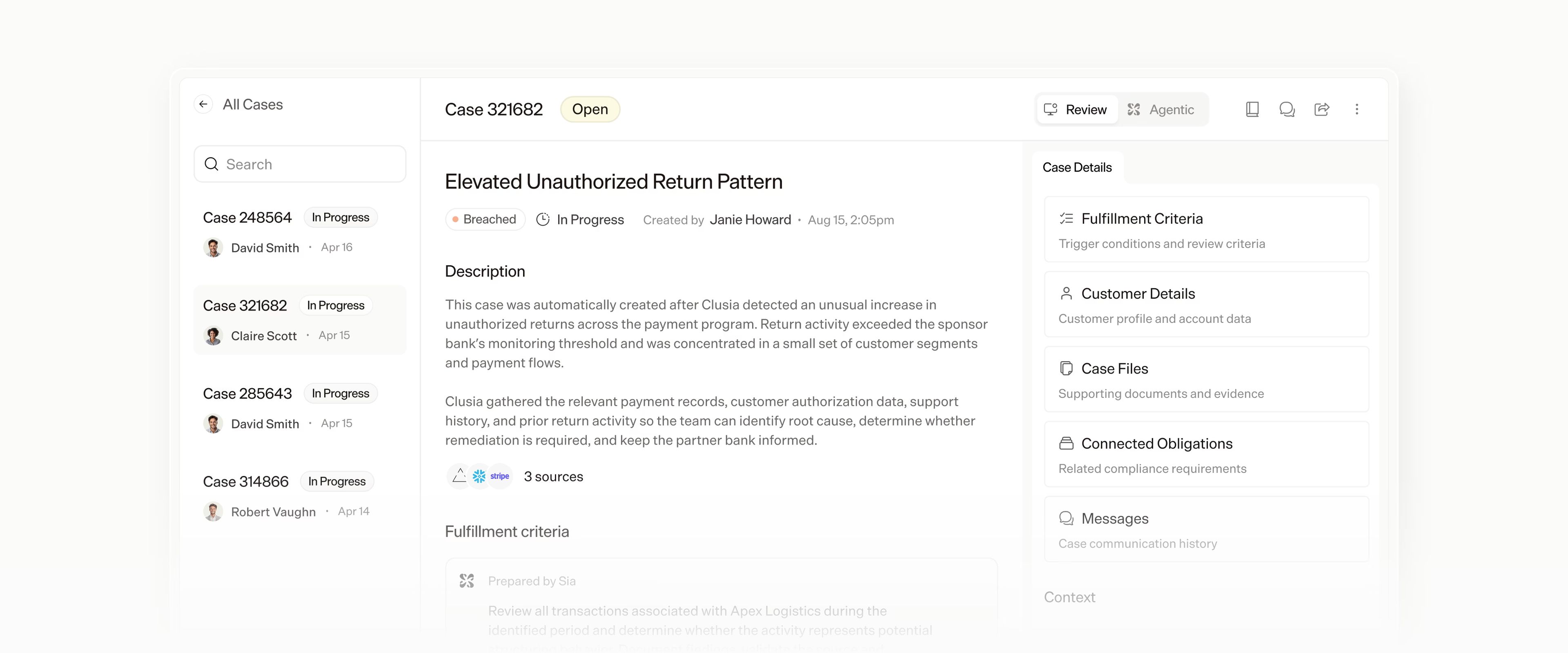Image resolution: width=1568 pixels, height=653 pixels.
Task: Open the Fulfillment Criteria card
Action: click(x=1207, y=229)
